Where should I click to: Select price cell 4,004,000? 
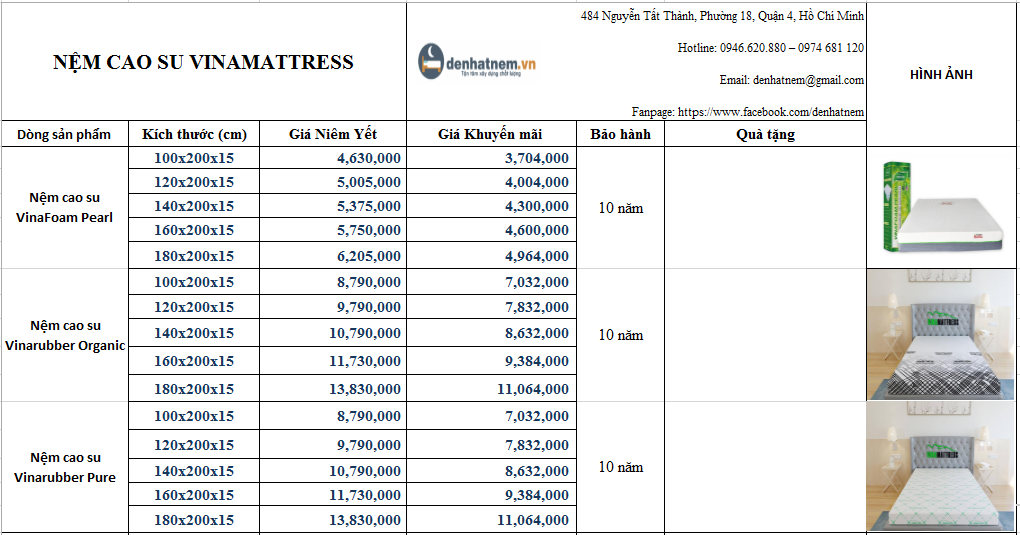[x=491, y=182]
